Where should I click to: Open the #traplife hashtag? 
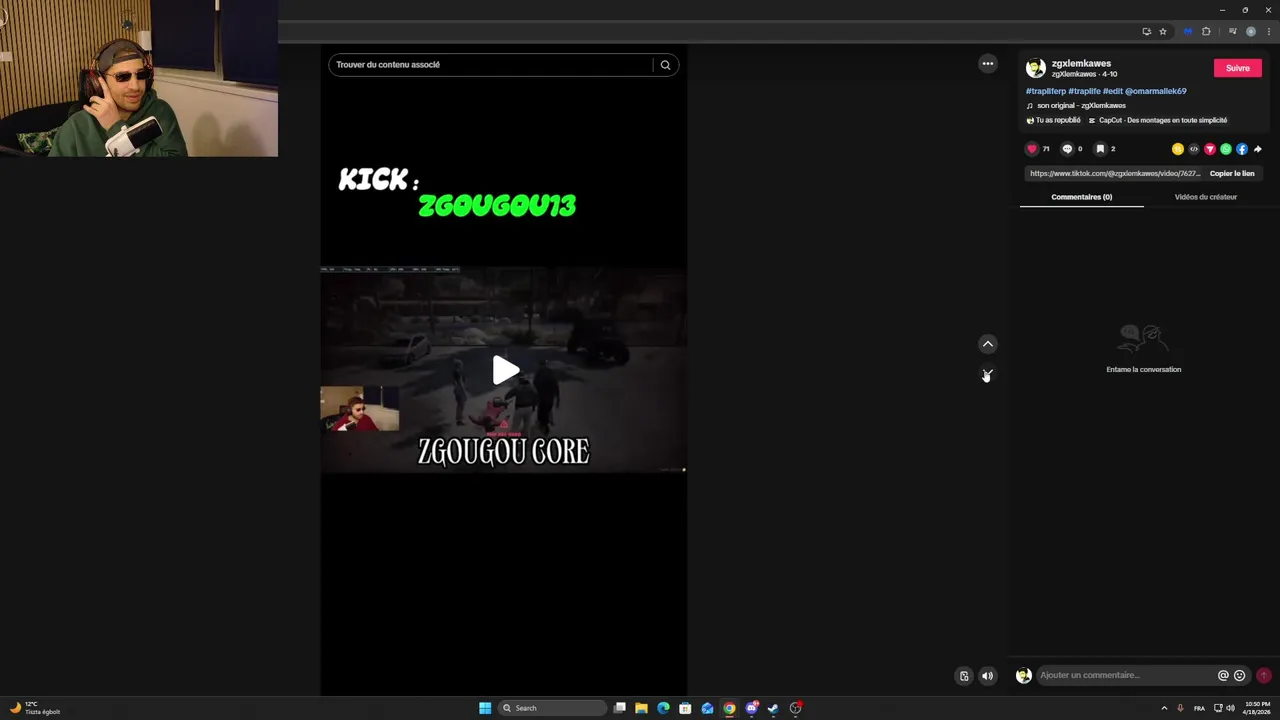point(1084,91)
